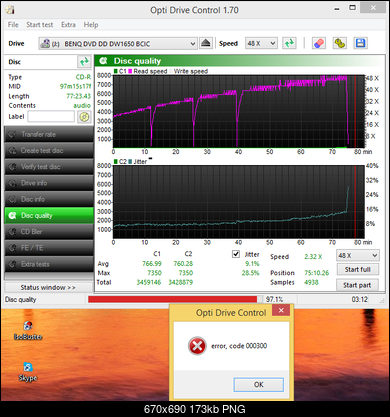Click the C1 green legend swatch

click(116, 71)
